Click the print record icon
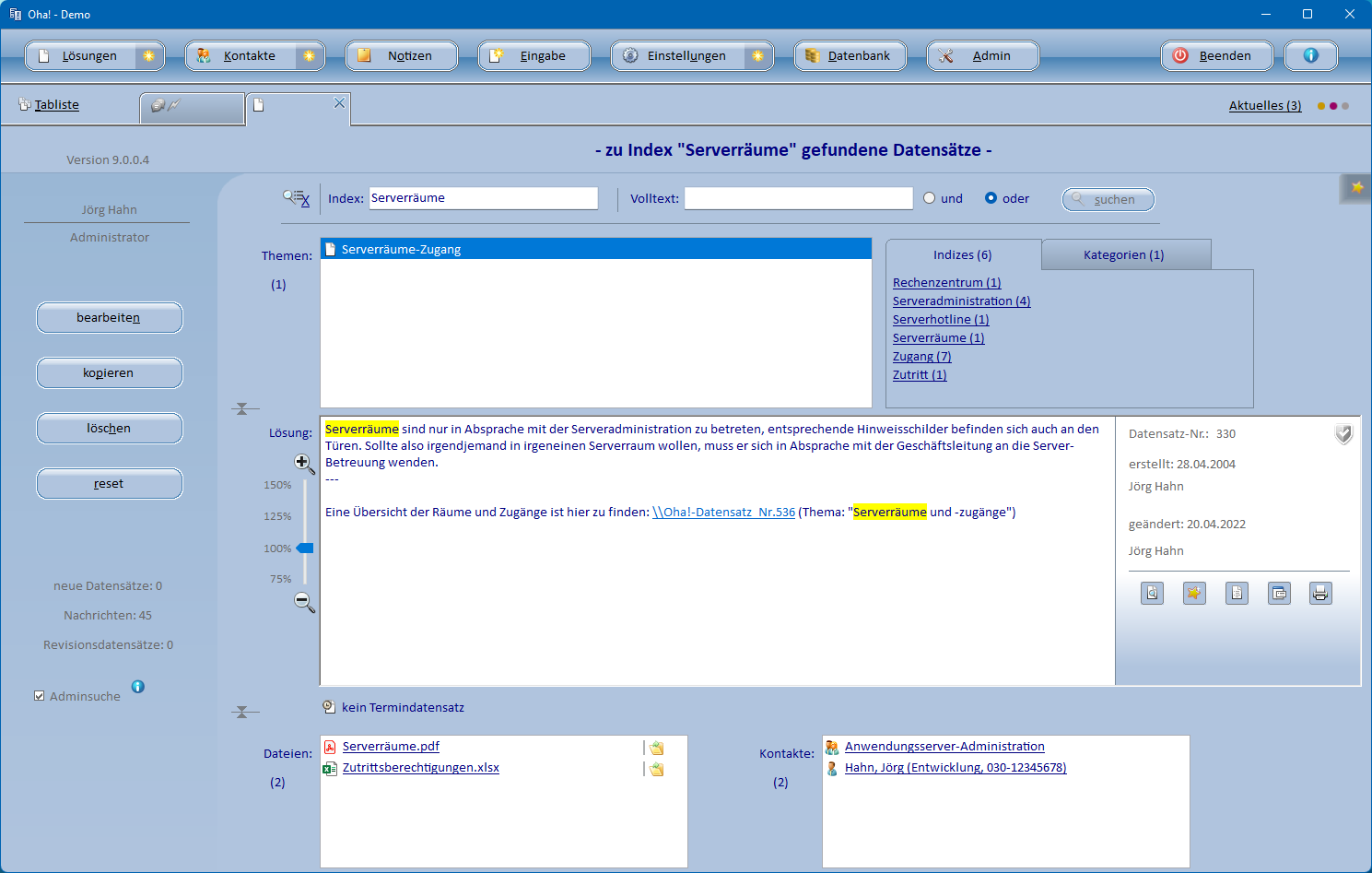 (x=1320, y=594)
